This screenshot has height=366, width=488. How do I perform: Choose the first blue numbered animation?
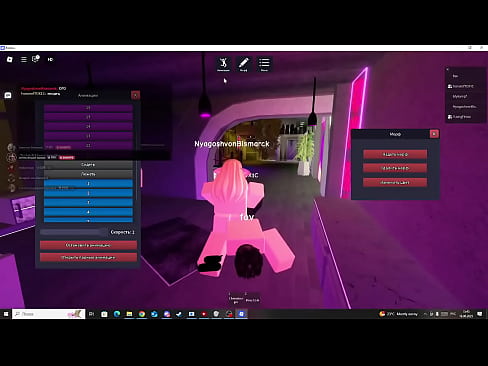[x=88, y=184]
